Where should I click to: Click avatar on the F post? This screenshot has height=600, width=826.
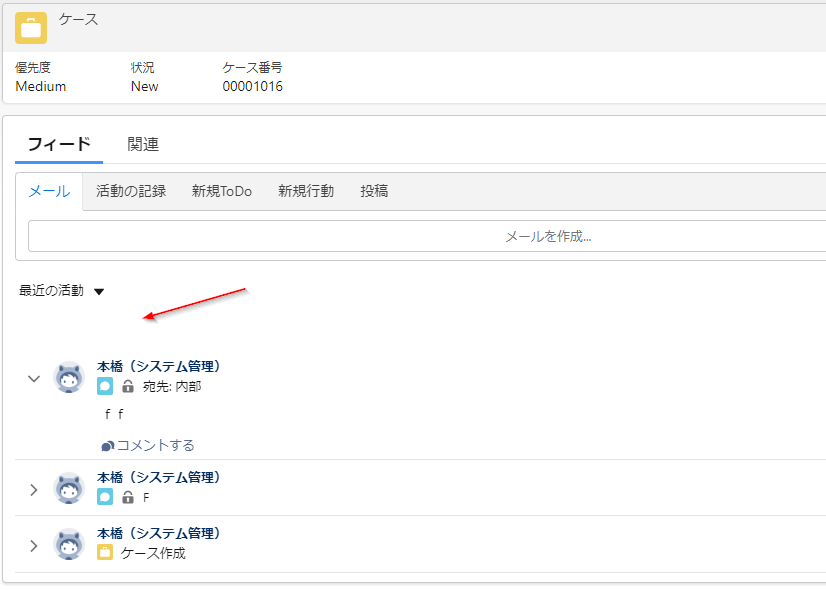(x=69, y=489)
